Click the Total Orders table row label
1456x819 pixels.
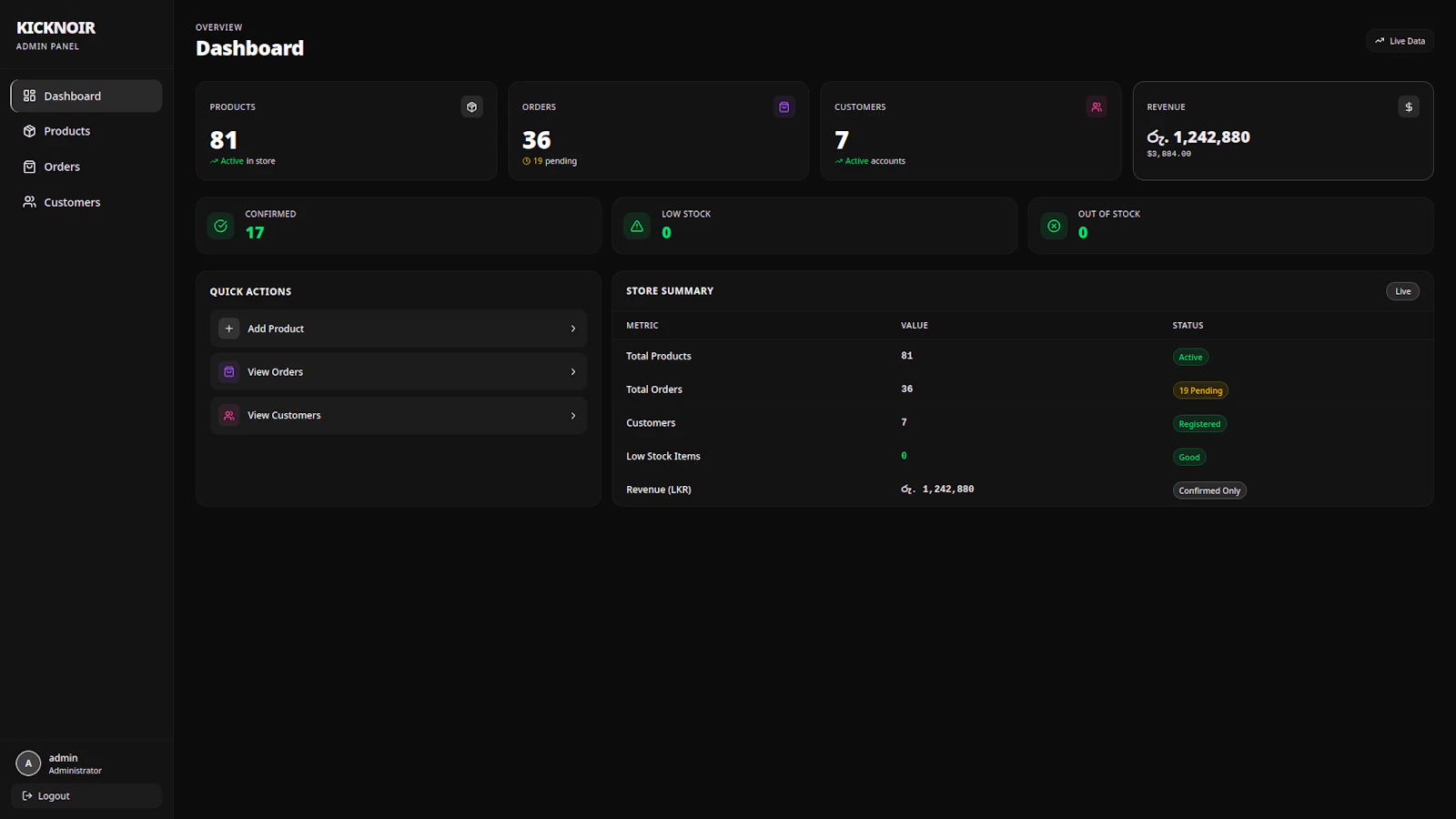point(654,389)
